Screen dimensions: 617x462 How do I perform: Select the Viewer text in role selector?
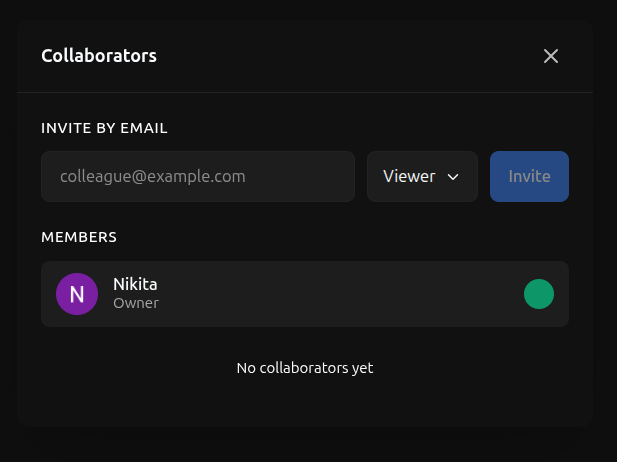pos(409,176)
